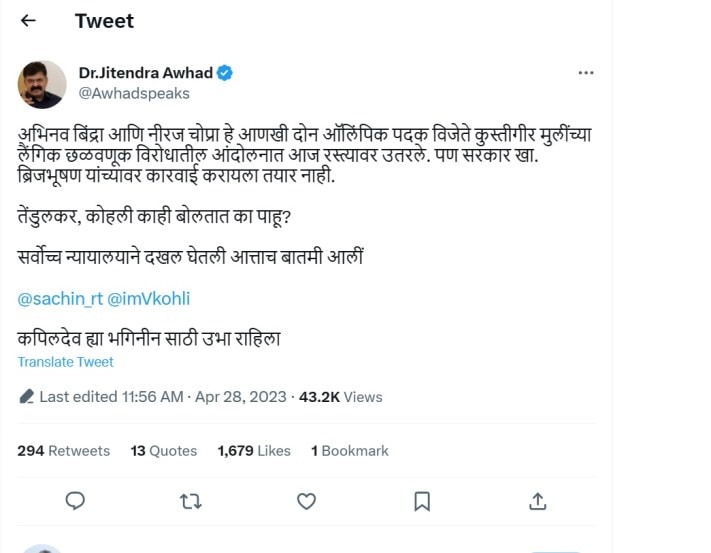711x553 pixels.
Task: Like the tweet with heart icon
Action: [306, 500]
